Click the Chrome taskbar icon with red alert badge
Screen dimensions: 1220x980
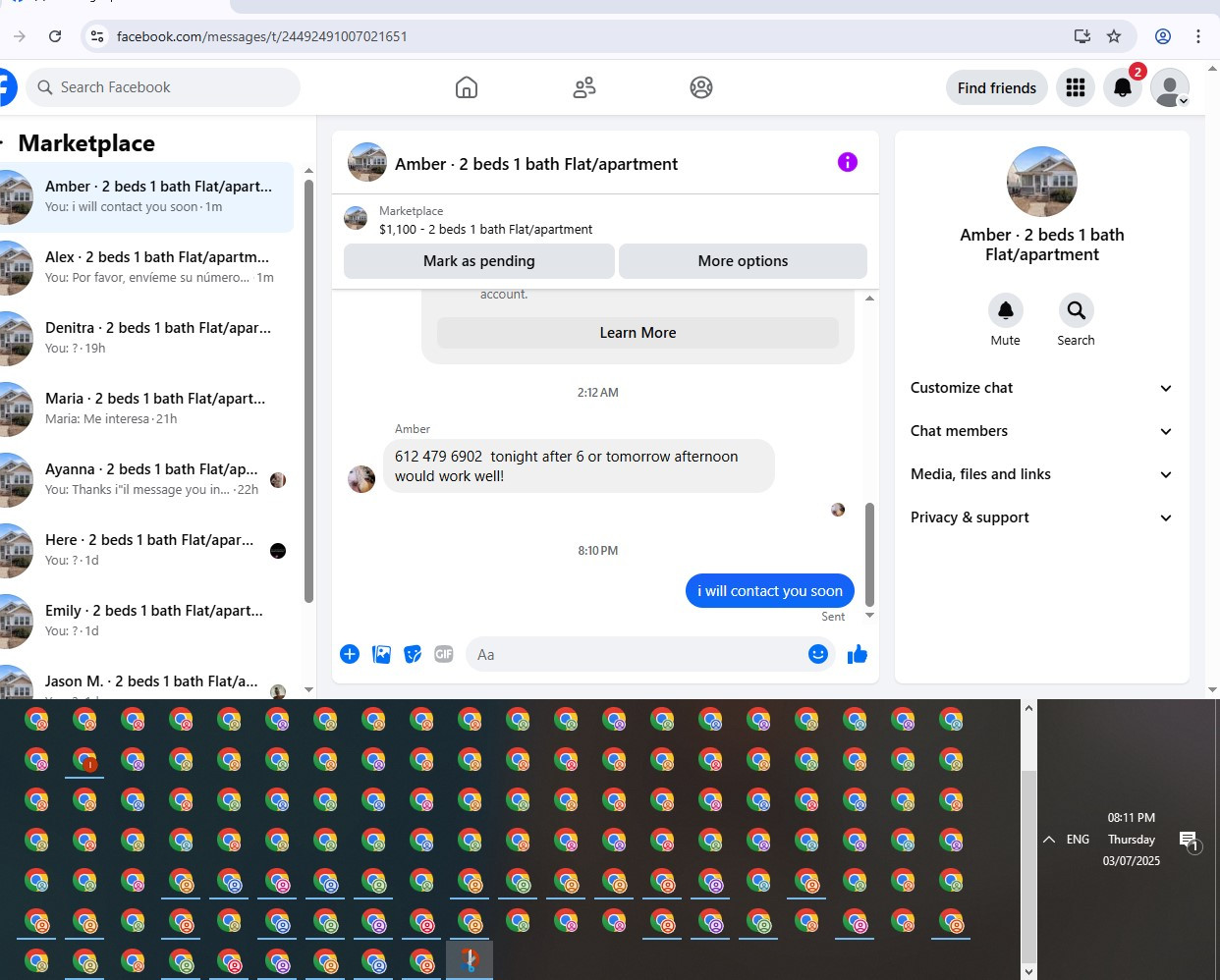tap(85, 760)
